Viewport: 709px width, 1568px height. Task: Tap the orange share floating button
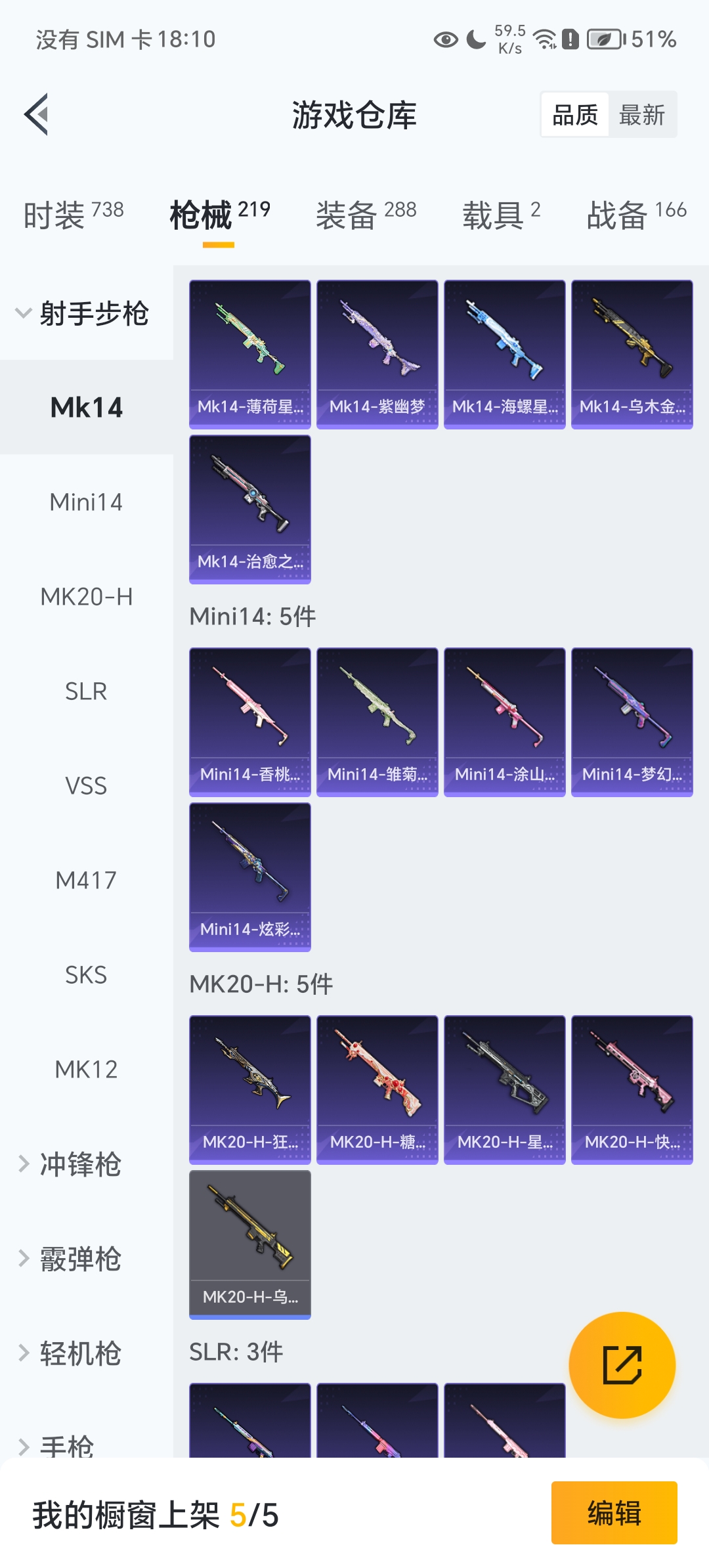click(622, 1365)
